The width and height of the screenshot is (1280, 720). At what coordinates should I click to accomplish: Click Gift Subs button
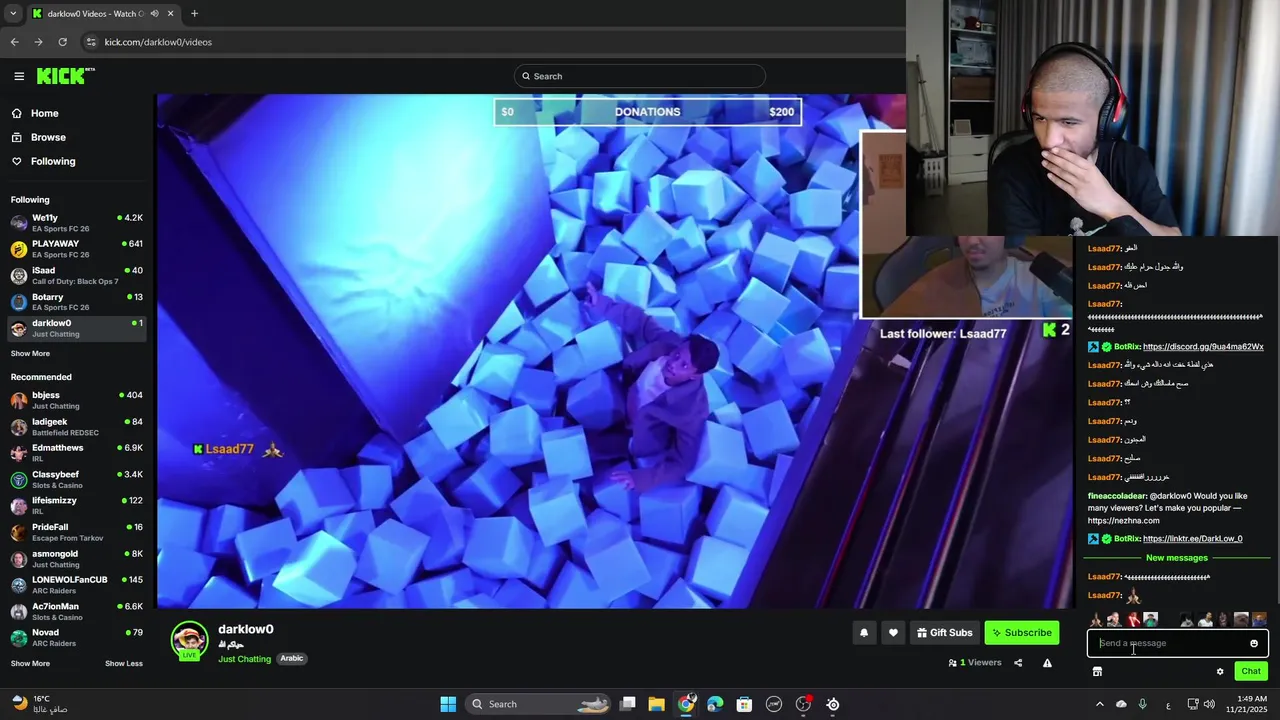click(944, 632)
